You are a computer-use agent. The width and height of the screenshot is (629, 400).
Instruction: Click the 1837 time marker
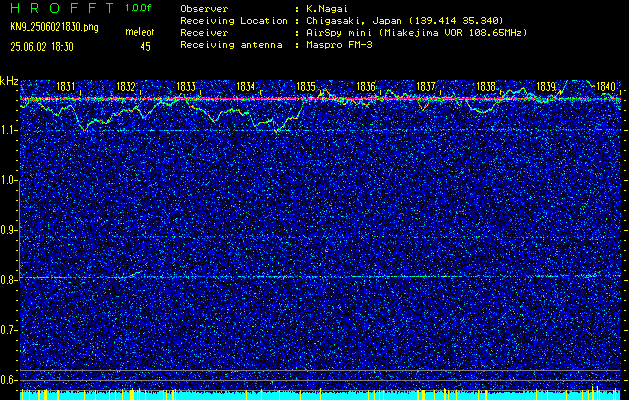[426, 86]
